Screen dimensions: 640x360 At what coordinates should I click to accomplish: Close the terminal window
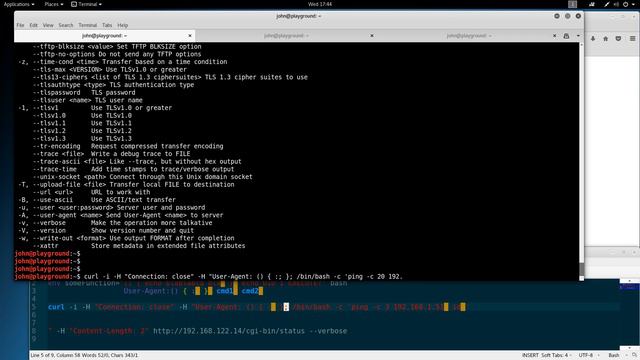tap(578, 16)
